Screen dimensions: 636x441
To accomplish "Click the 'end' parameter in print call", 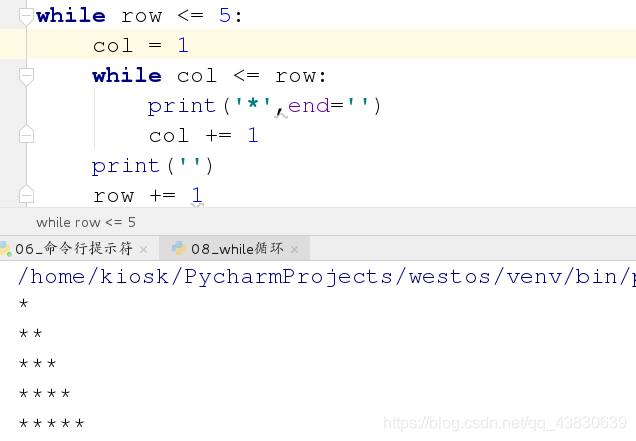I will (309, 106).
